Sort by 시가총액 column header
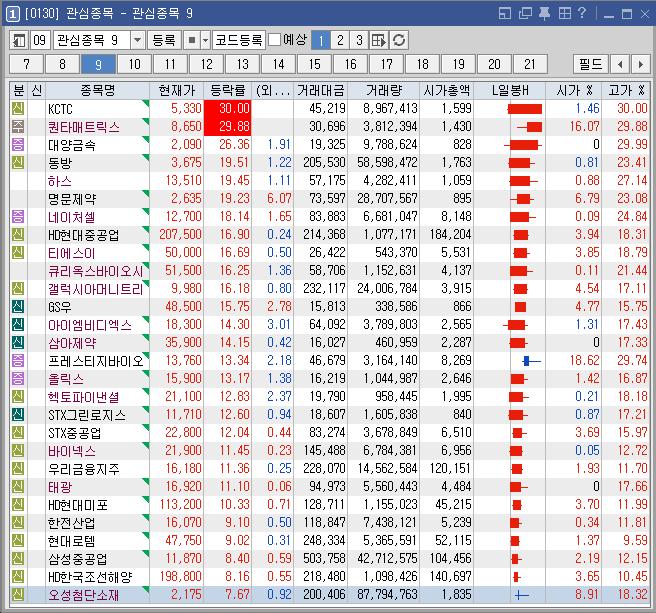Image resolution: width=656 pixels, height=613 pixels. pos(446,90)
